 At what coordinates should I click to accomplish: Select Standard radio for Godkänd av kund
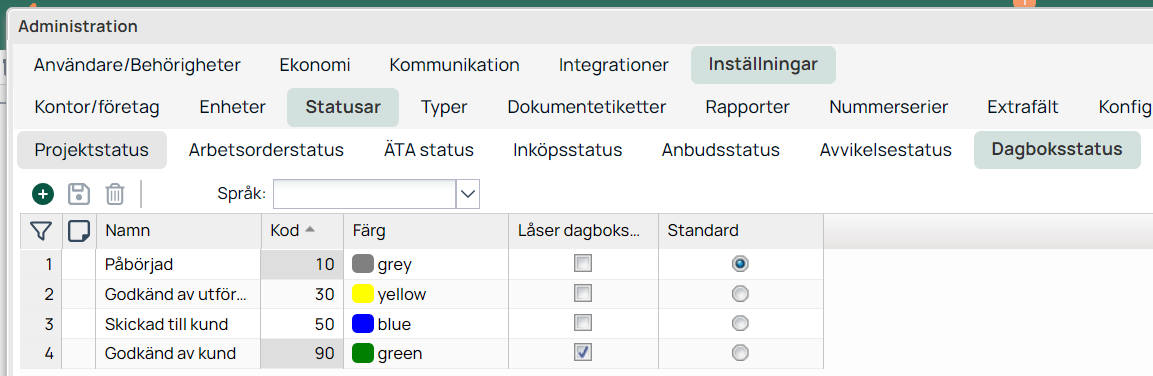(740, 353)
